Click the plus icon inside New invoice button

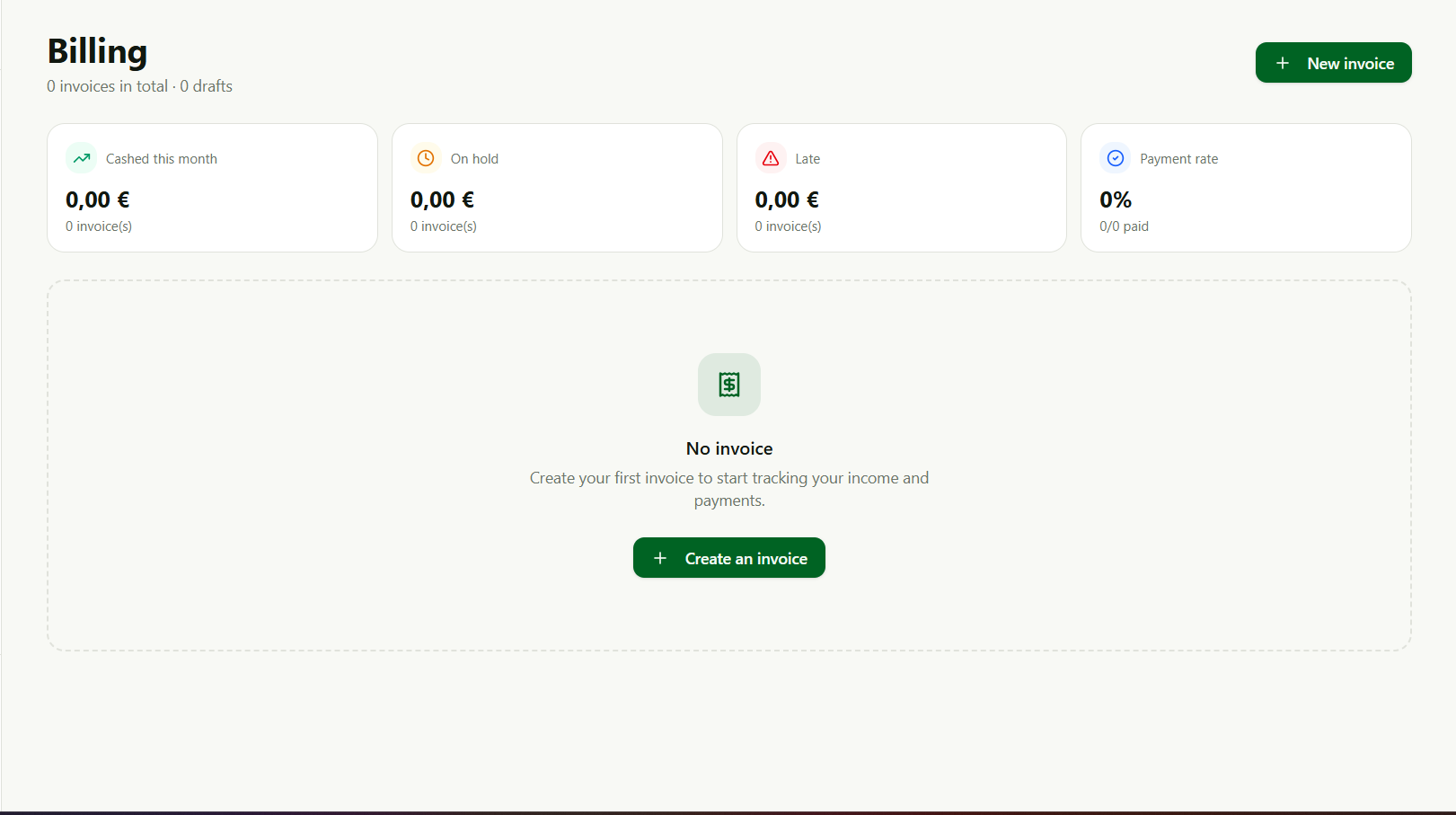[1283, 63]
